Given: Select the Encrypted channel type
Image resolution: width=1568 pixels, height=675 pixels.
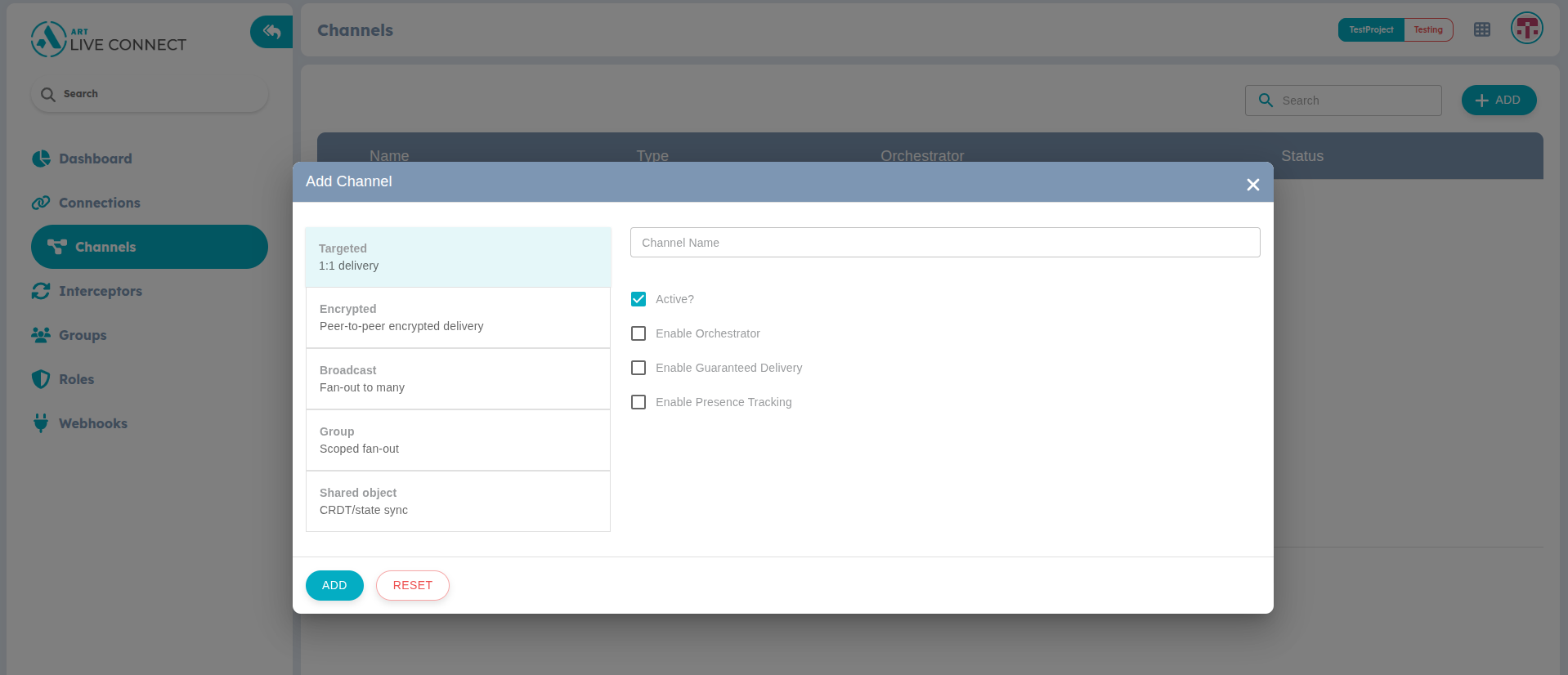Looking at the screenshot, I should 458,318.
